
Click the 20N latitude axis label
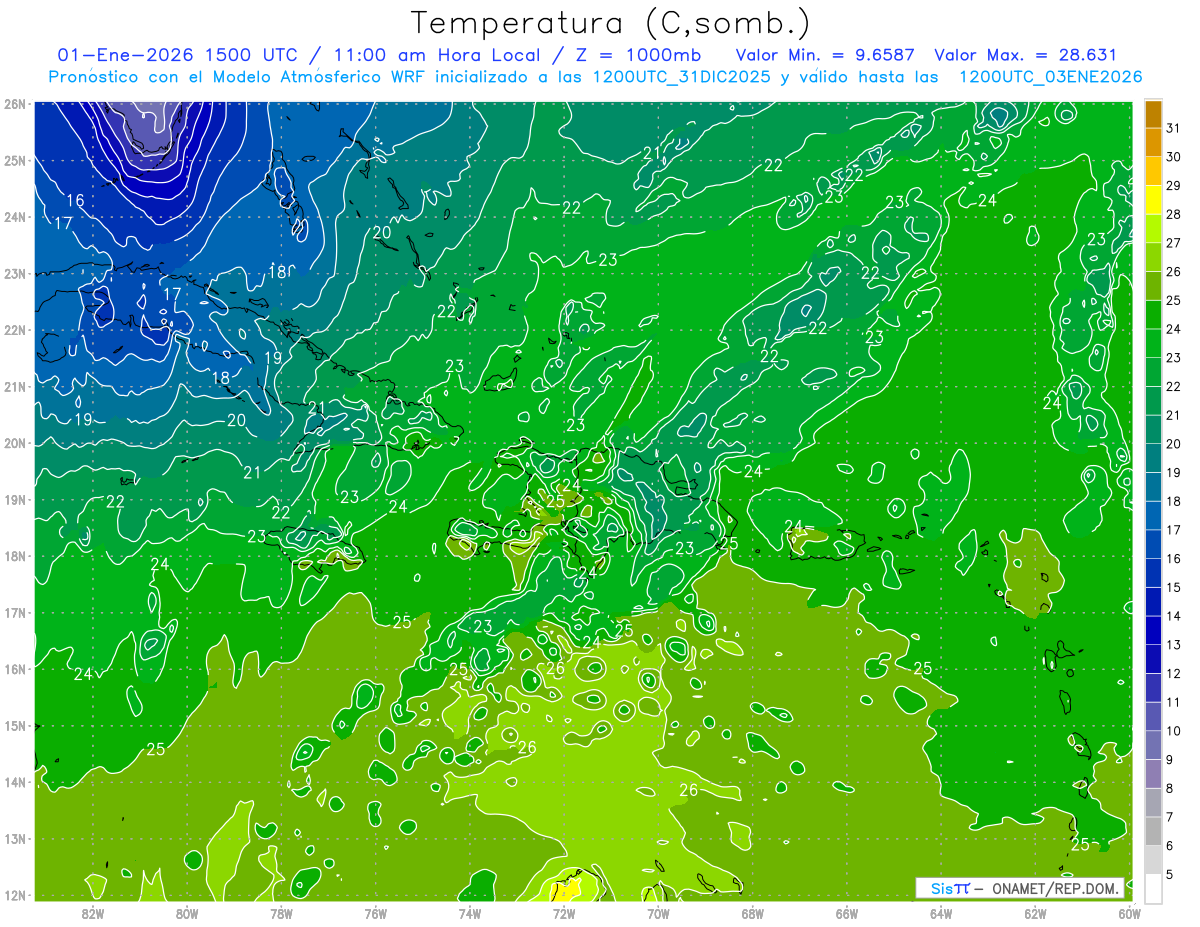click(14, 443)
